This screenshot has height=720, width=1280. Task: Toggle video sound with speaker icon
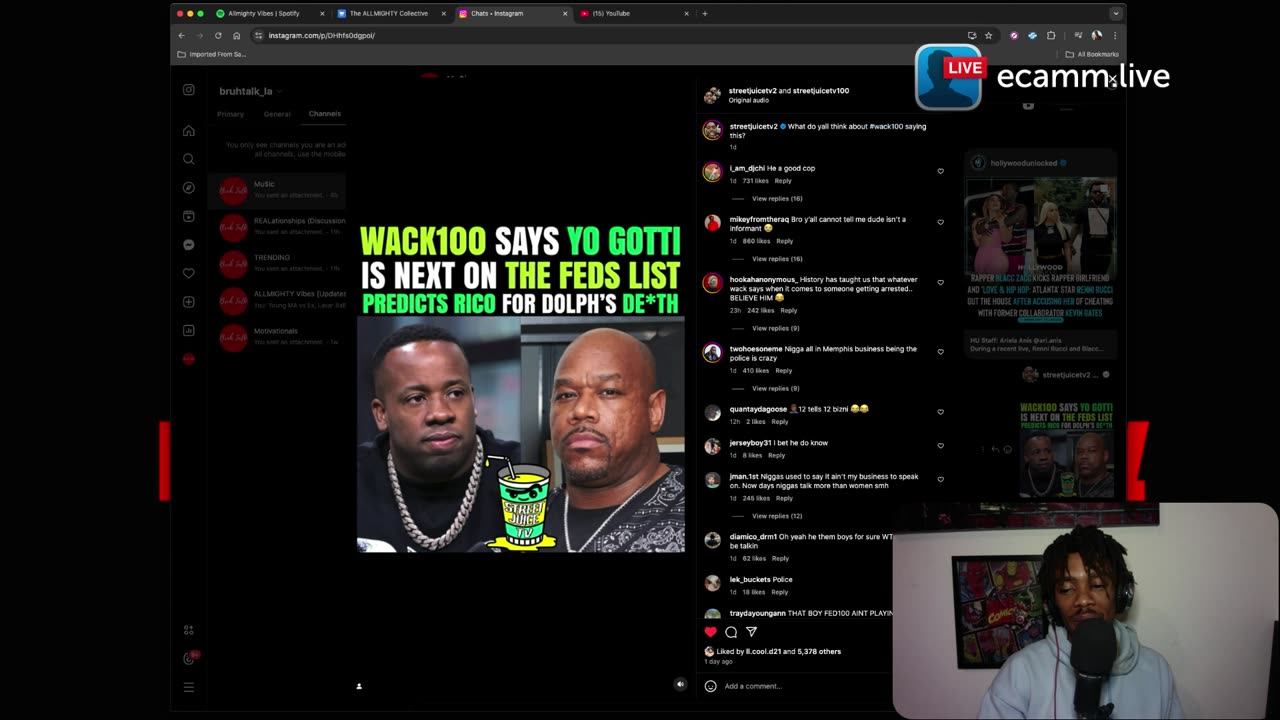click(680, 685)
